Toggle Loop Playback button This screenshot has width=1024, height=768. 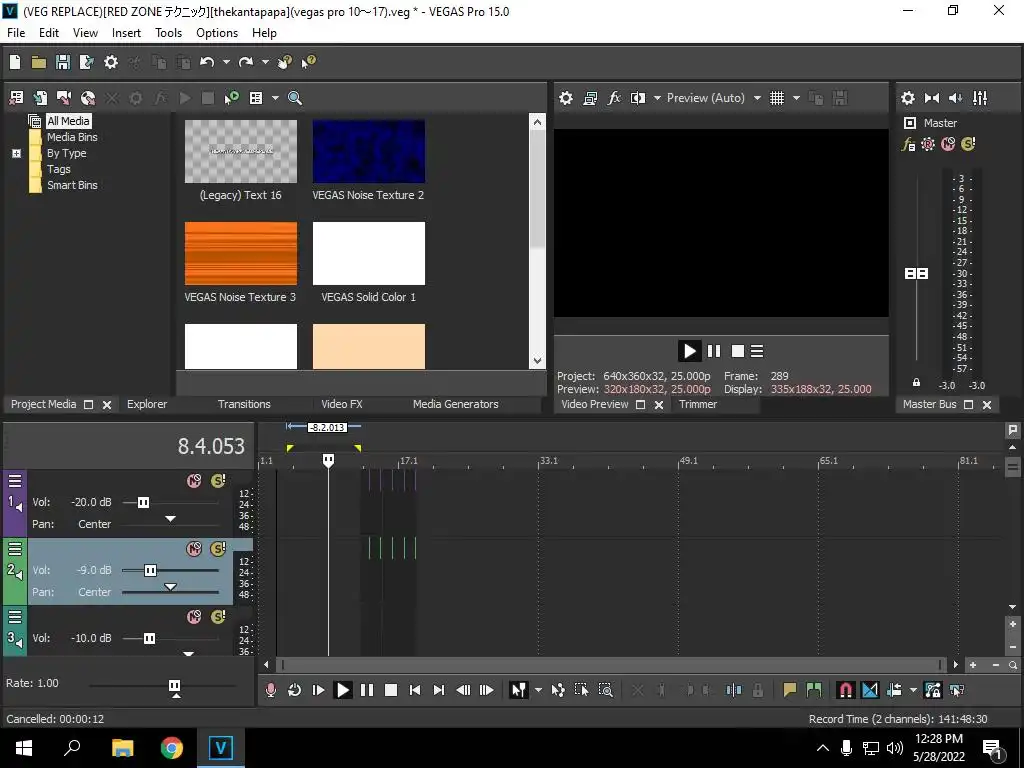pos(295,690)
